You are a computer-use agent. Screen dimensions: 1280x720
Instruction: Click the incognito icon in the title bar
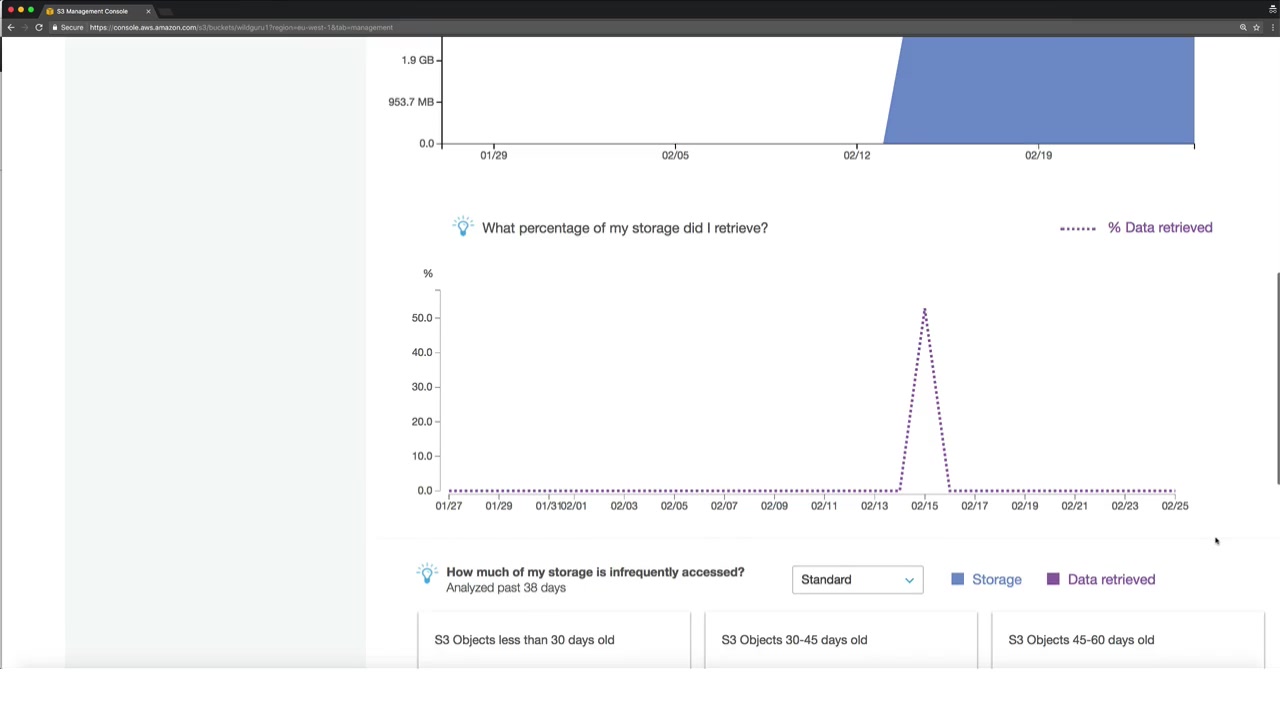(1272, 9)
